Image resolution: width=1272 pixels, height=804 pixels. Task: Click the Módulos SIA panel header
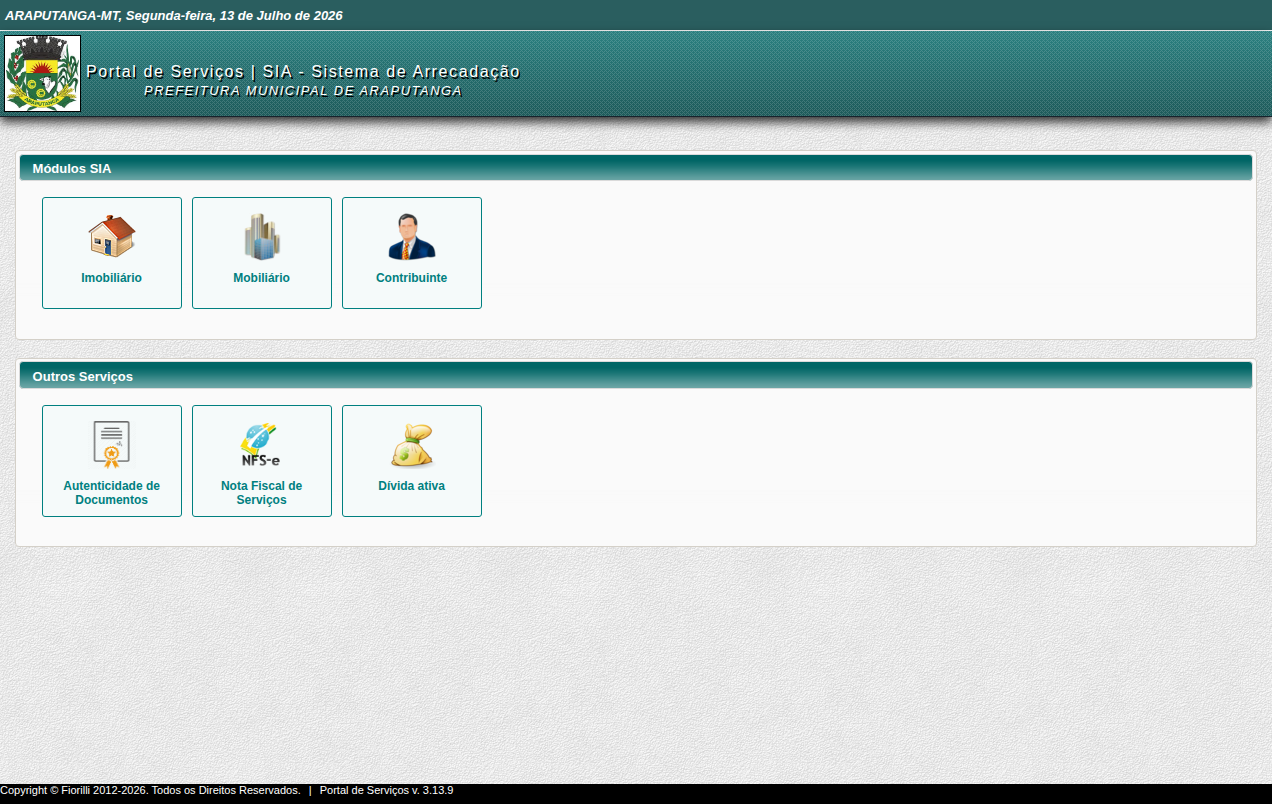(636, 168)
